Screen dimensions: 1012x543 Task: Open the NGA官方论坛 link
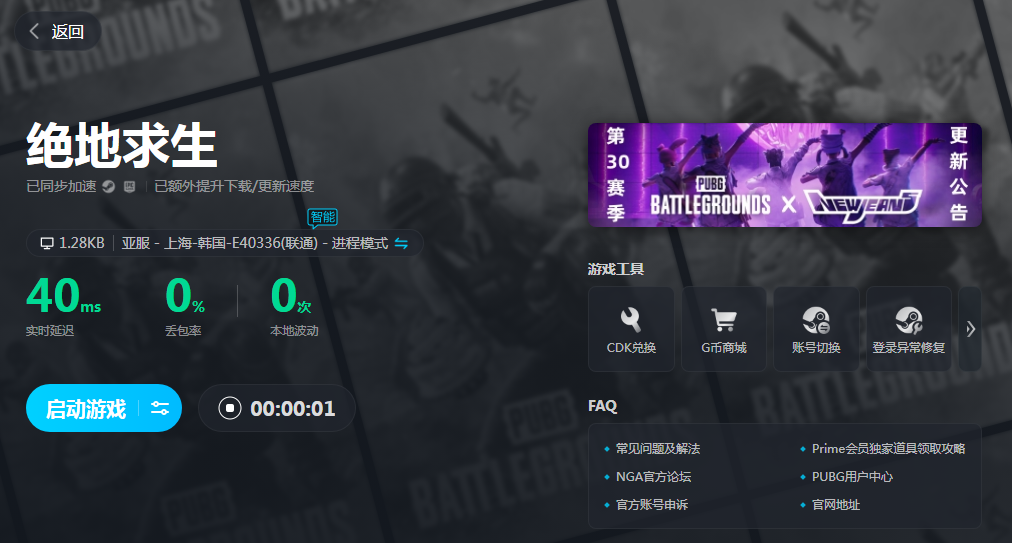click(653, 477)
